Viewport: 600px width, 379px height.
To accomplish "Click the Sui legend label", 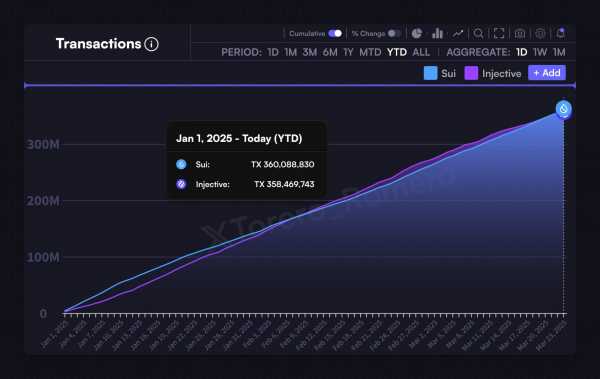I will click(448, 74).
